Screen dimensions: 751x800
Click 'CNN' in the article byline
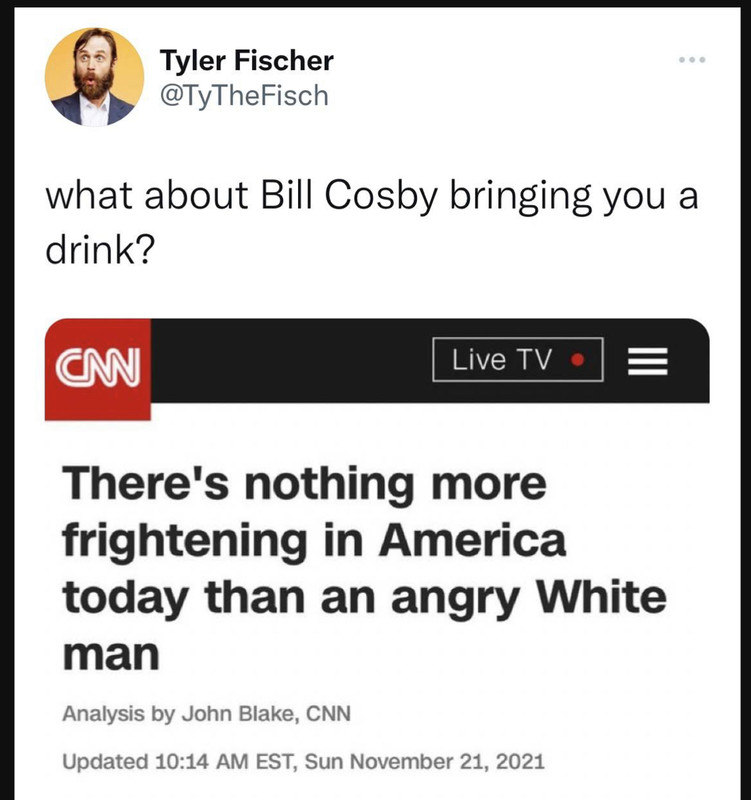328,713
